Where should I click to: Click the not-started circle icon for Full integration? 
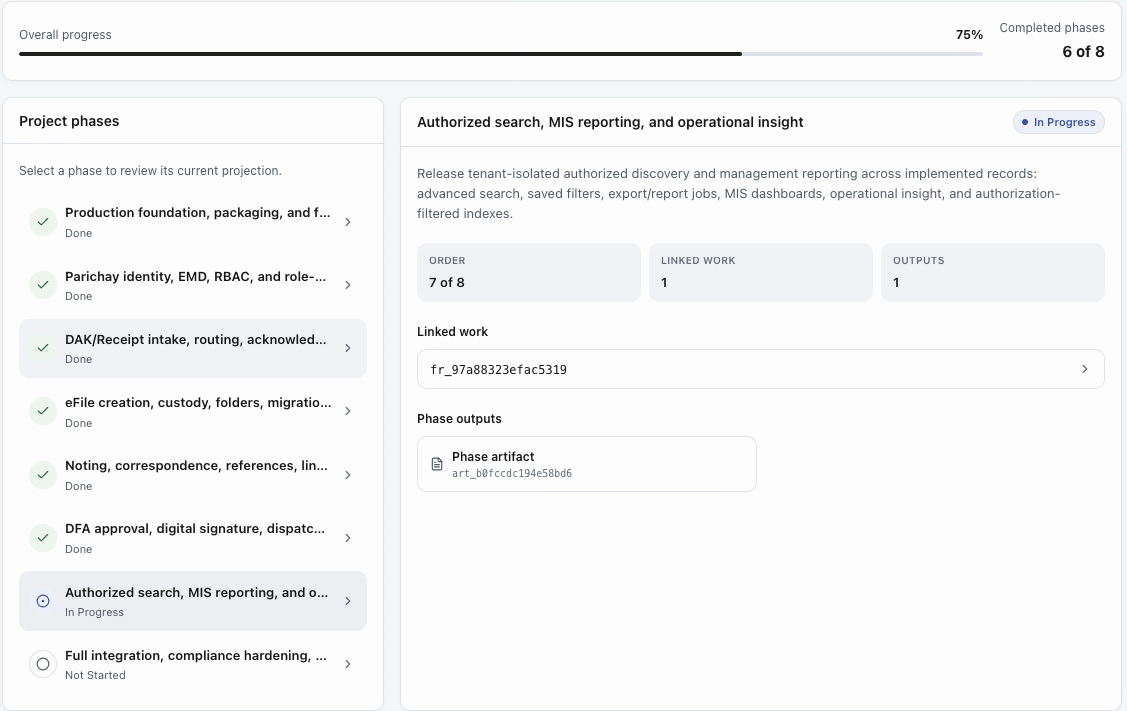tap(43, 664)
